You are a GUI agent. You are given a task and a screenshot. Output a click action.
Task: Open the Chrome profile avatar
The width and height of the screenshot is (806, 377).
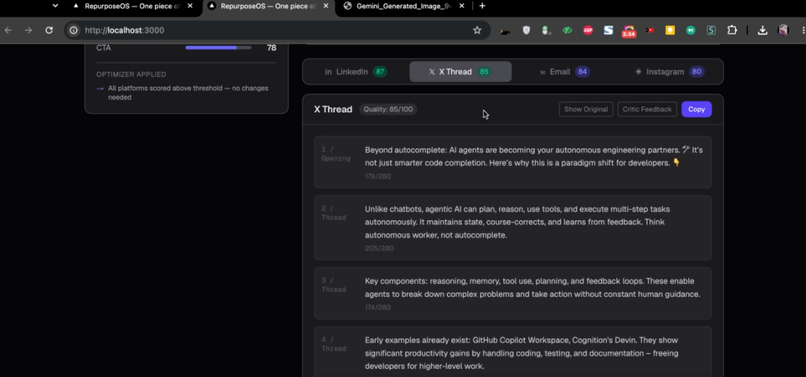(783, 30)
